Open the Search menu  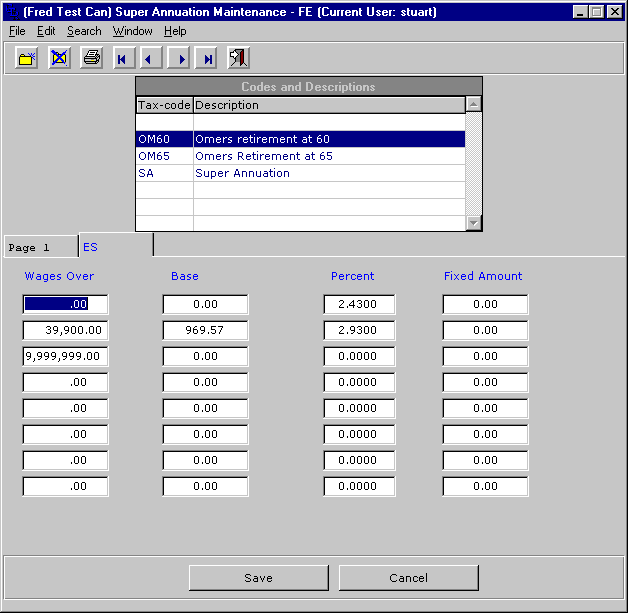click(84, 32)
